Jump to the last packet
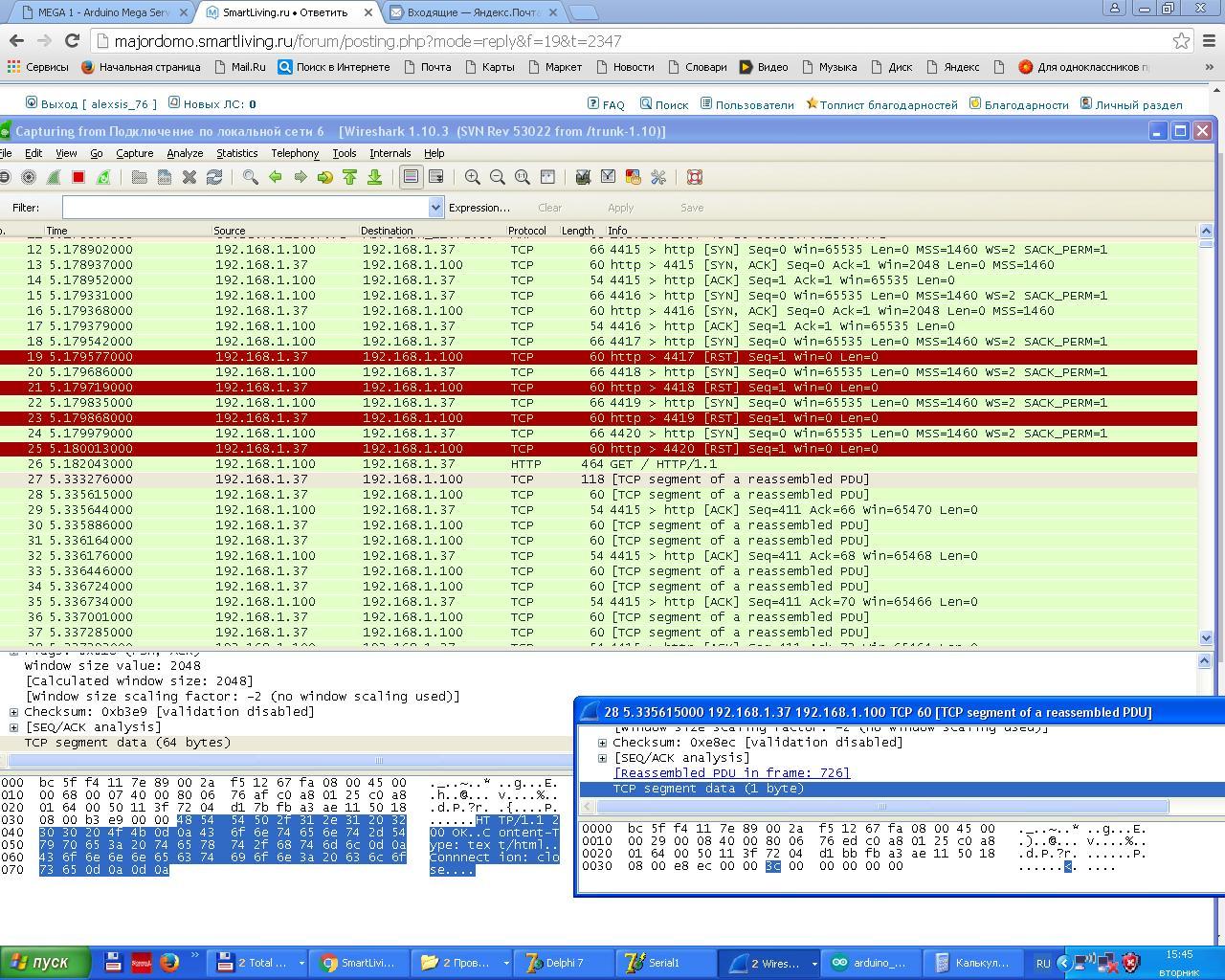The height and width of the screenshot is (980, 1225). 375,177
